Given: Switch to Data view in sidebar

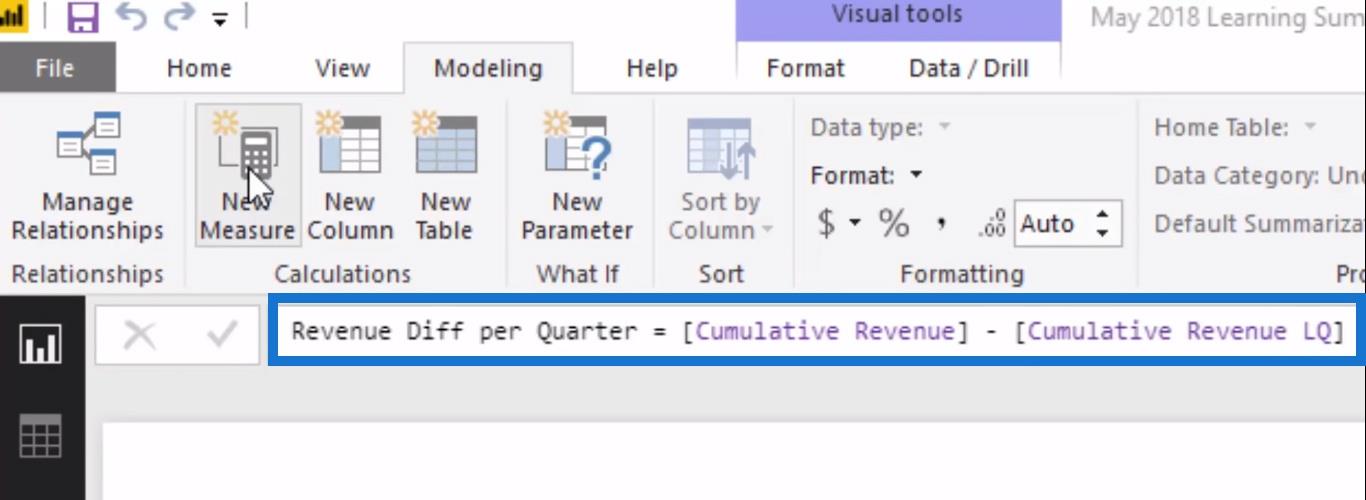Looking at the screenshot, I should click(x=41, y=436).
